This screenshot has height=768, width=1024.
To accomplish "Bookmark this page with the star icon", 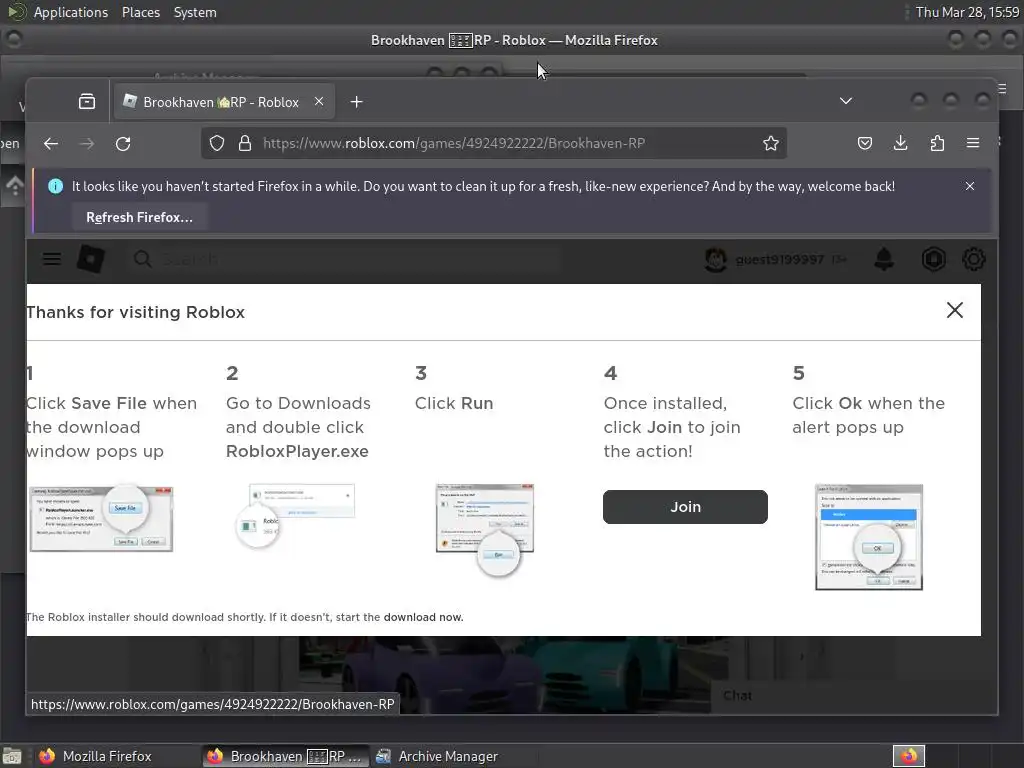I will click(771, 144).
